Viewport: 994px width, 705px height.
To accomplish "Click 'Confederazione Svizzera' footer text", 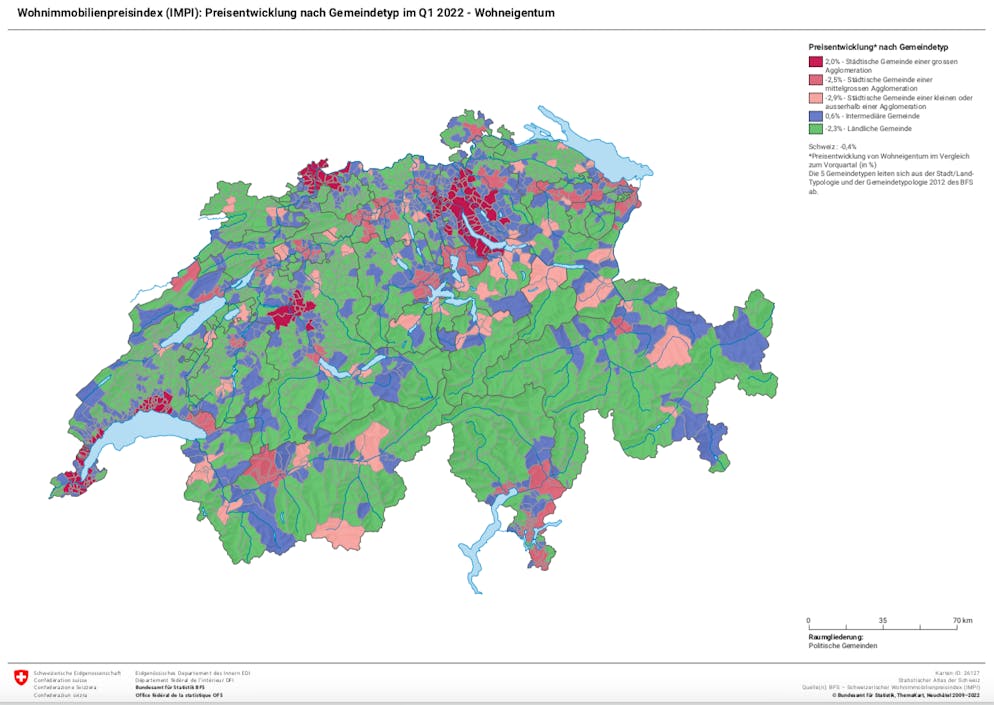I will pyautogui.click(x=65, y=687).
